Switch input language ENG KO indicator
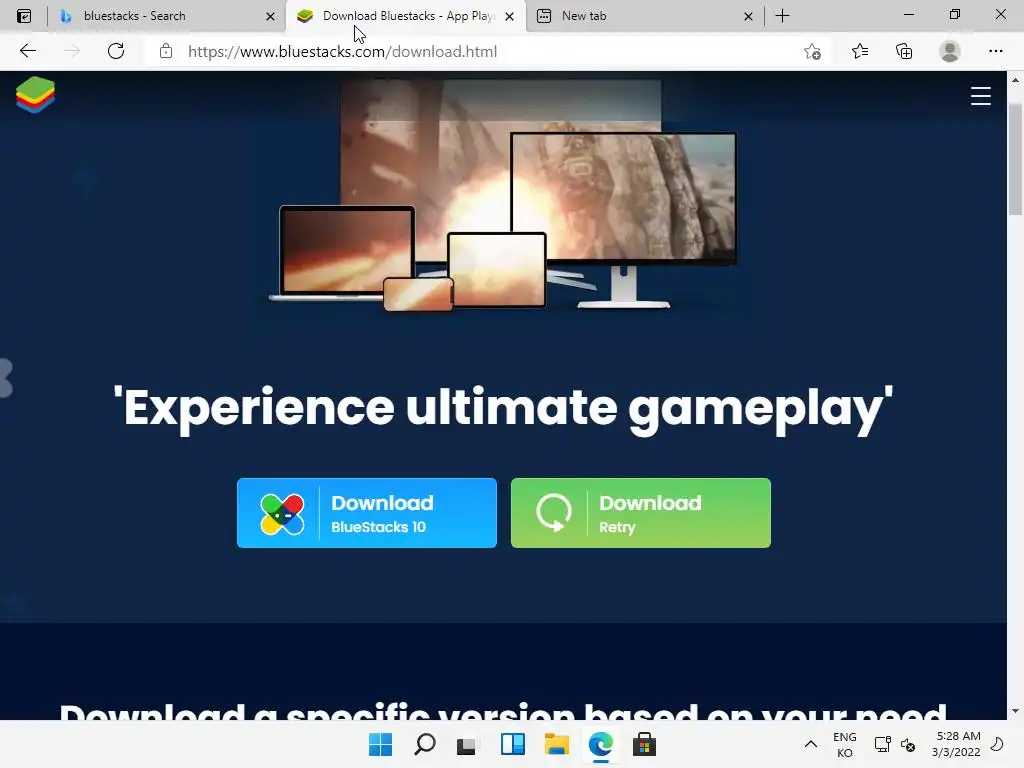 pos(844,744)
